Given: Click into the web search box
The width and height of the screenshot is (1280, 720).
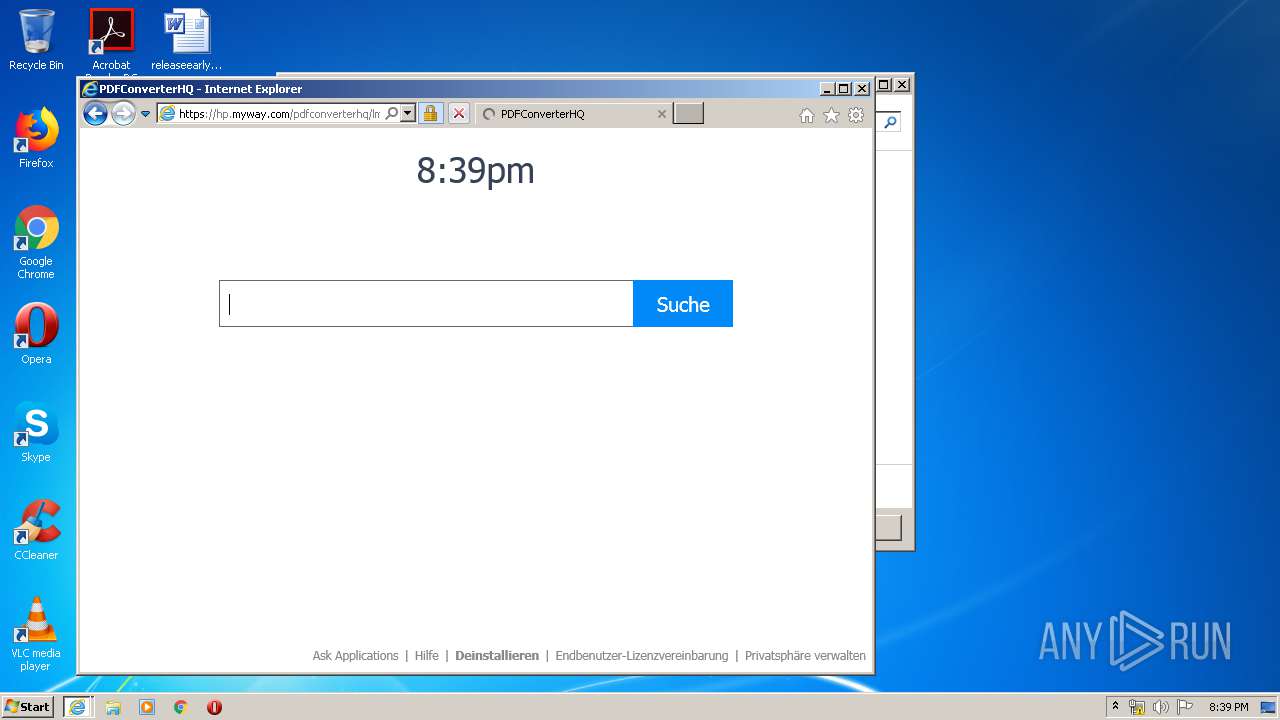Looking at the screenshot, I should click(426, 304).
